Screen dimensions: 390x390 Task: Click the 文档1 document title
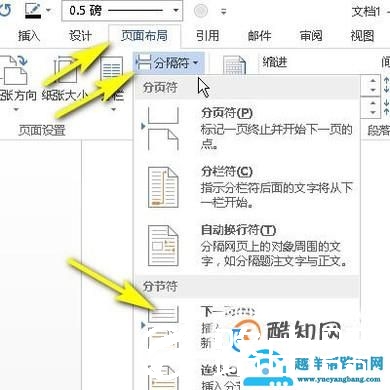coord(366,12)
